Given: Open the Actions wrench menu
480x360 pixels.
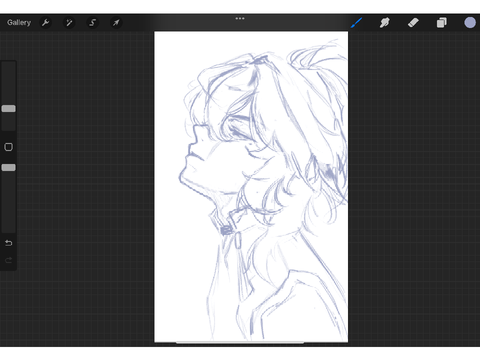Looking at the screenshot, I should click(46, 23).
